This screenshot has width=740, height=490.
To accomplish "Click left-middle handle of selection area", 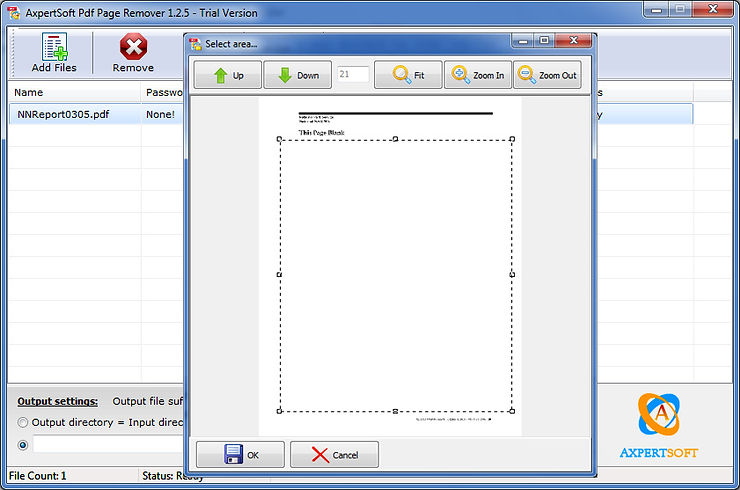I will [x=279, y=274].
